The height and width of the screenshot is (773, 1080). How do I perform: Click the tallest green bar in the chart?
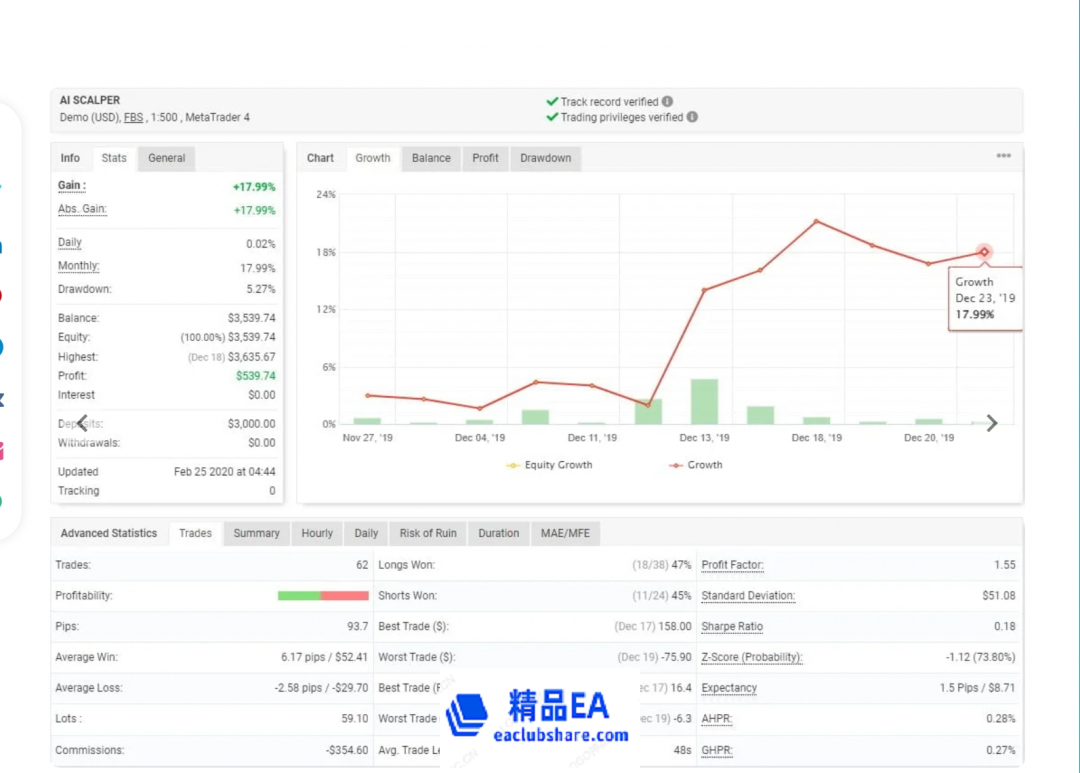[704, 402]
